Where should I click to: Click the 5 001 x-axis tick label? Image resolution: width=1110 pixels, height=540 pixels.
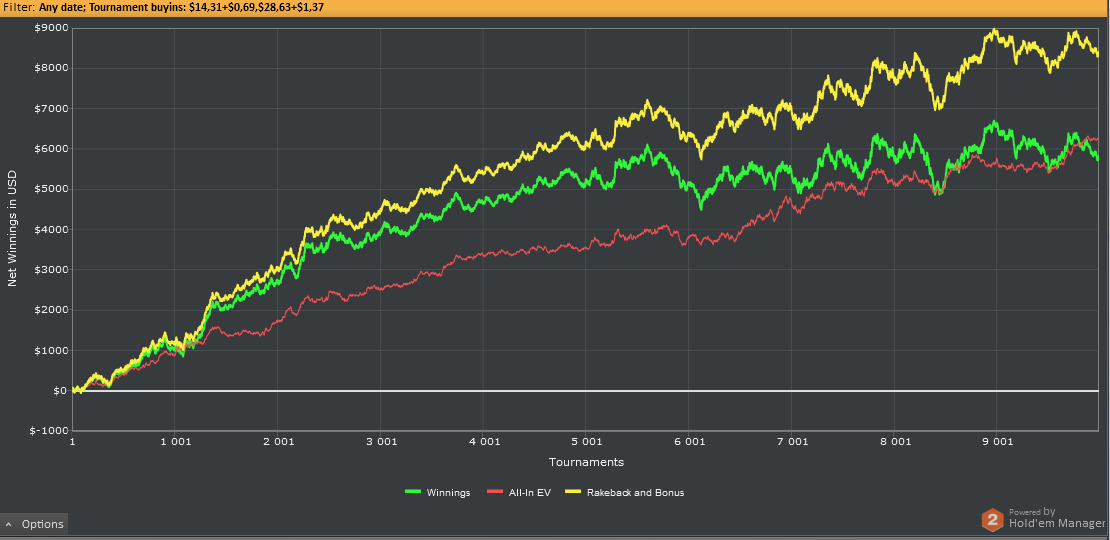pyautogui.click(x=586, y=441)
